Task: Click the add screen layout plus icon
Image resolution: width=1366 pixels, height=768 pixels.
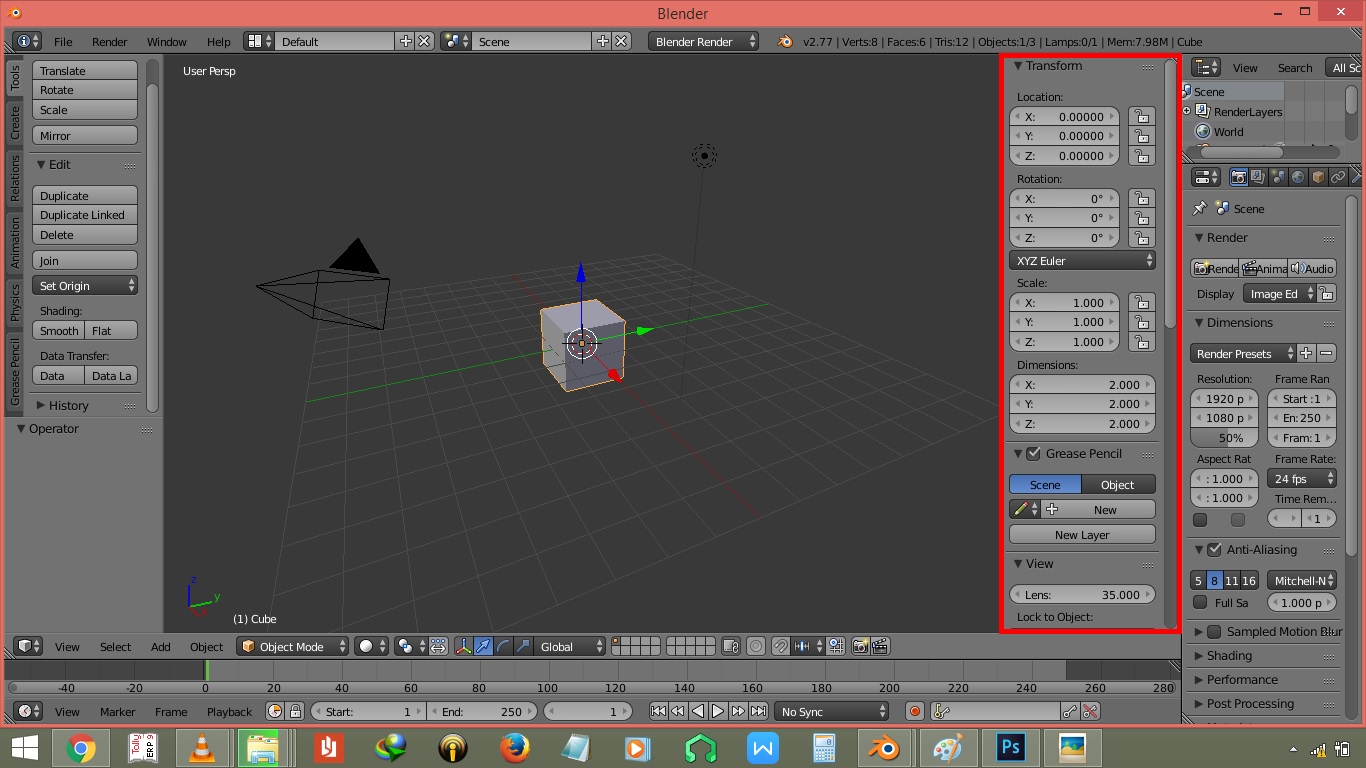Action: (x=405, y=41)
